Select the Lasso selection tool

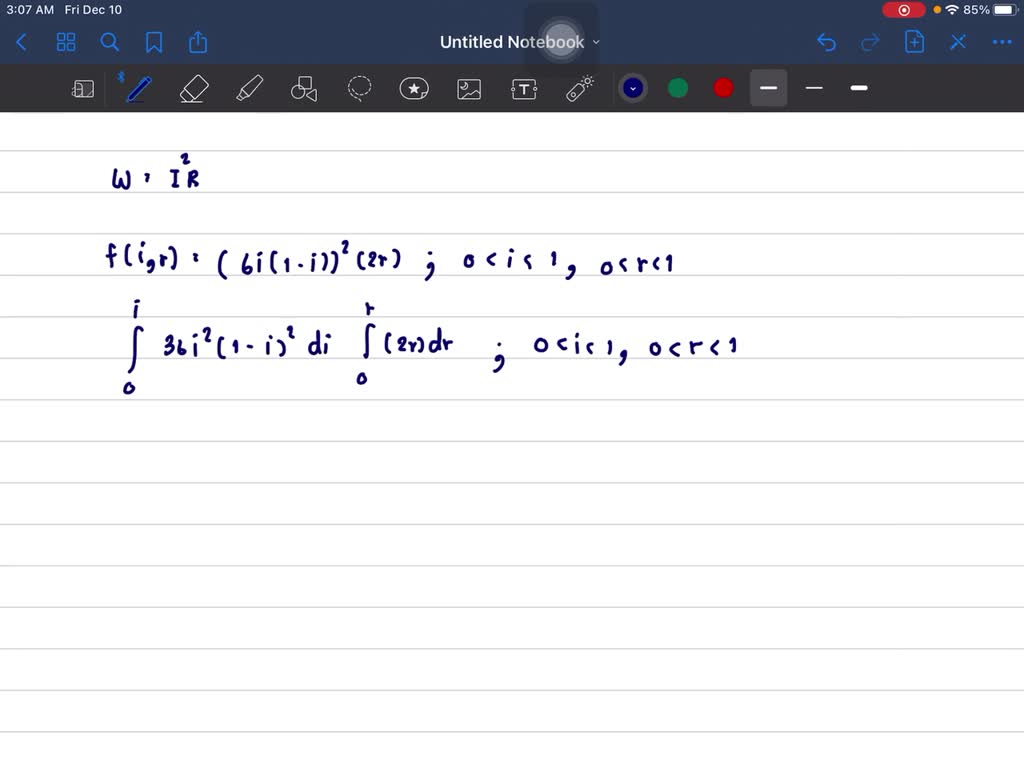[359, 89]
